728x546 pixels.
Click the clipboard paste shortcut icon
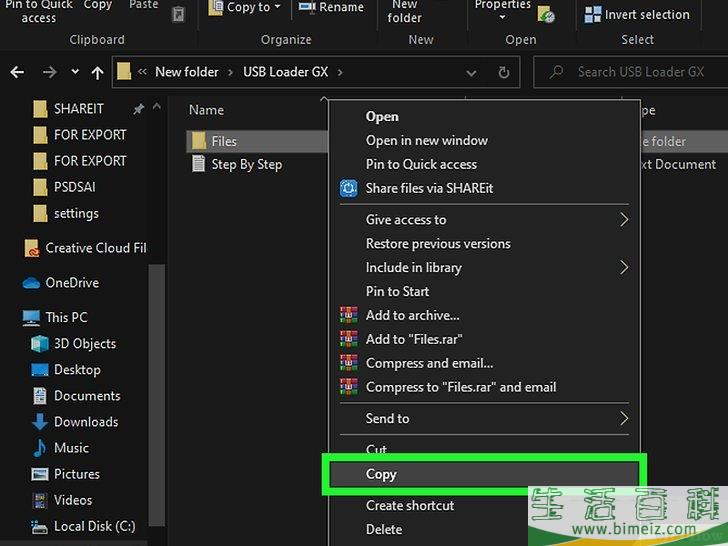[178, 14]
